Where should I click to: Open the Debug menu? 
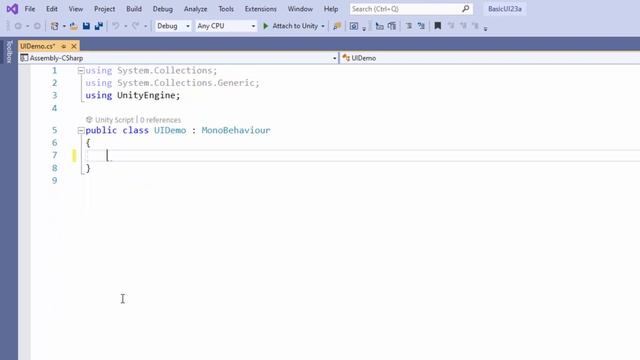pos(162,9)
